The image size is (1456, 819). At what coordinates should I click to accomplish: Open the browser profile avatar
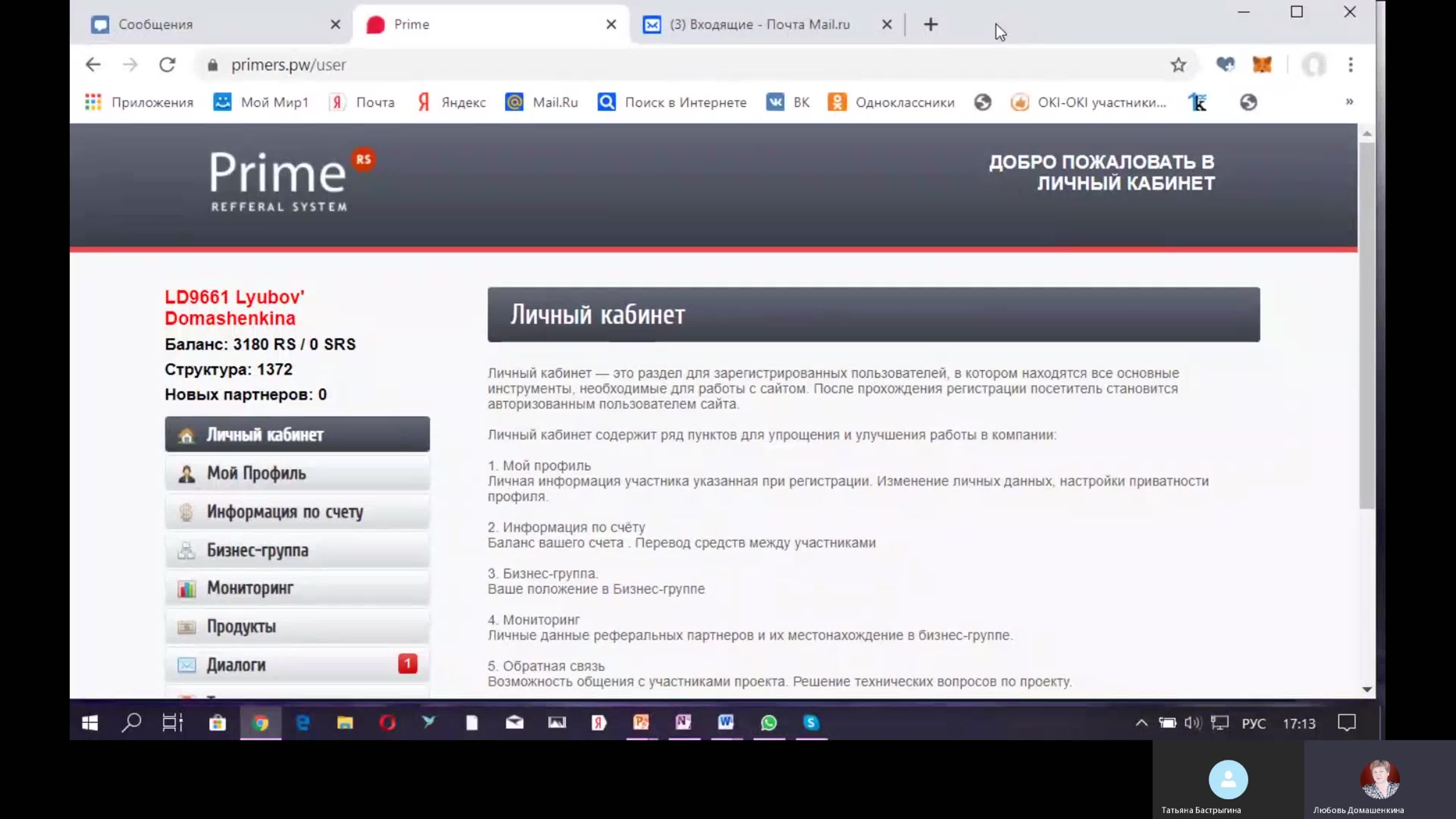(1313, 65)
